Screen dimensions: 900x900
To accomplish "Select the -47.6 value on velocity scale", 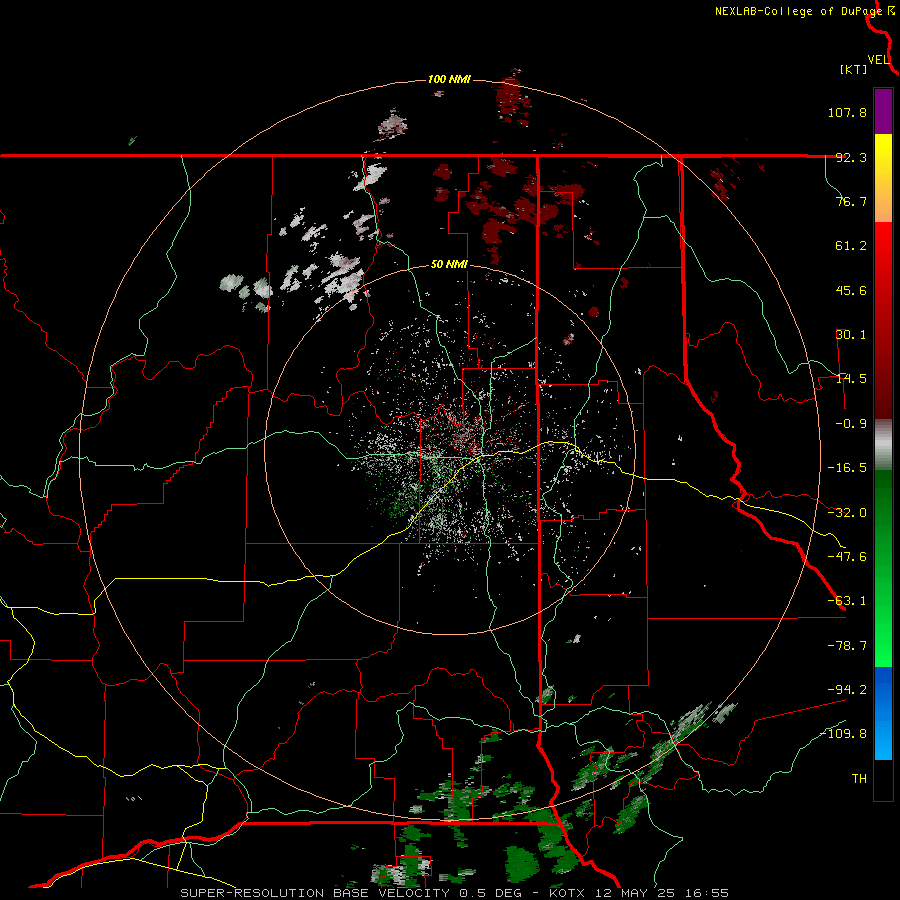I will 847,557.
